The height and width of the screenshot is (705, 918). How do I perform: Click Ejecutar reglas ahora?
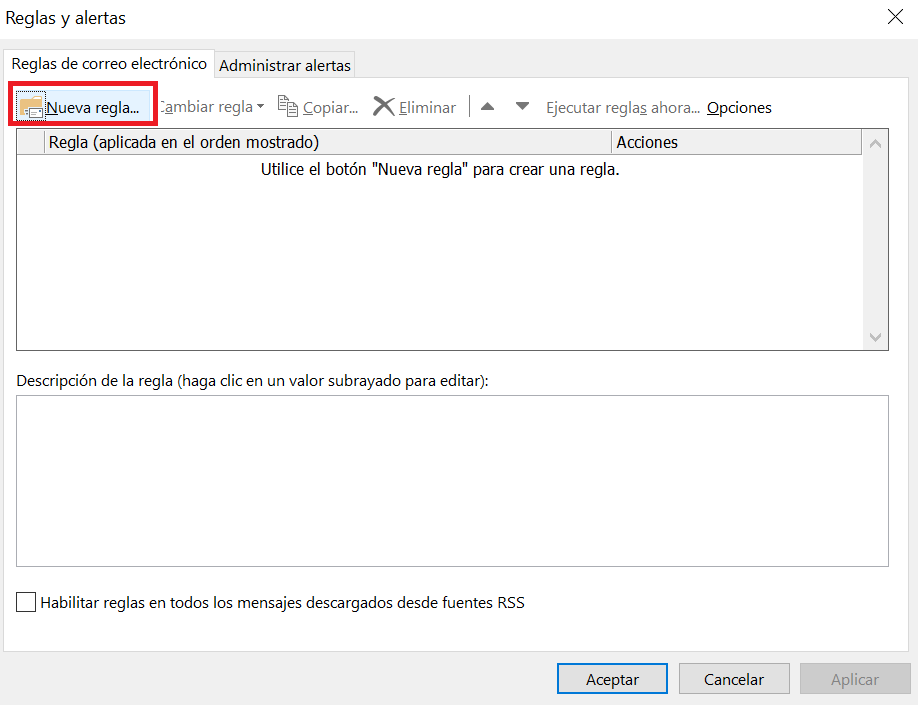coord(623,108)
